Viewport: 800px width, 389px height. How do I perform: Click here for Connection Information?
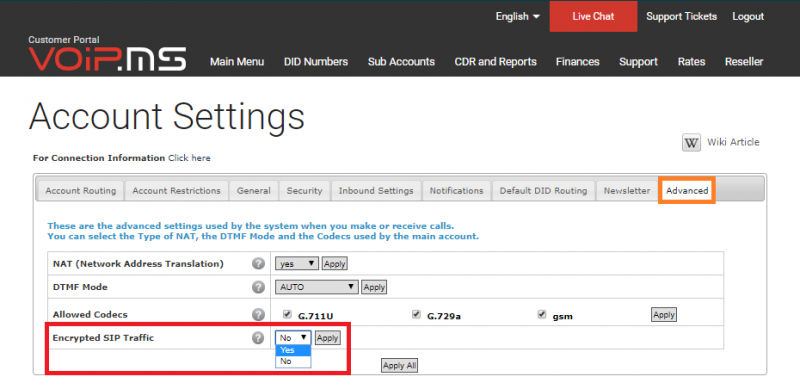coord(189,158)
